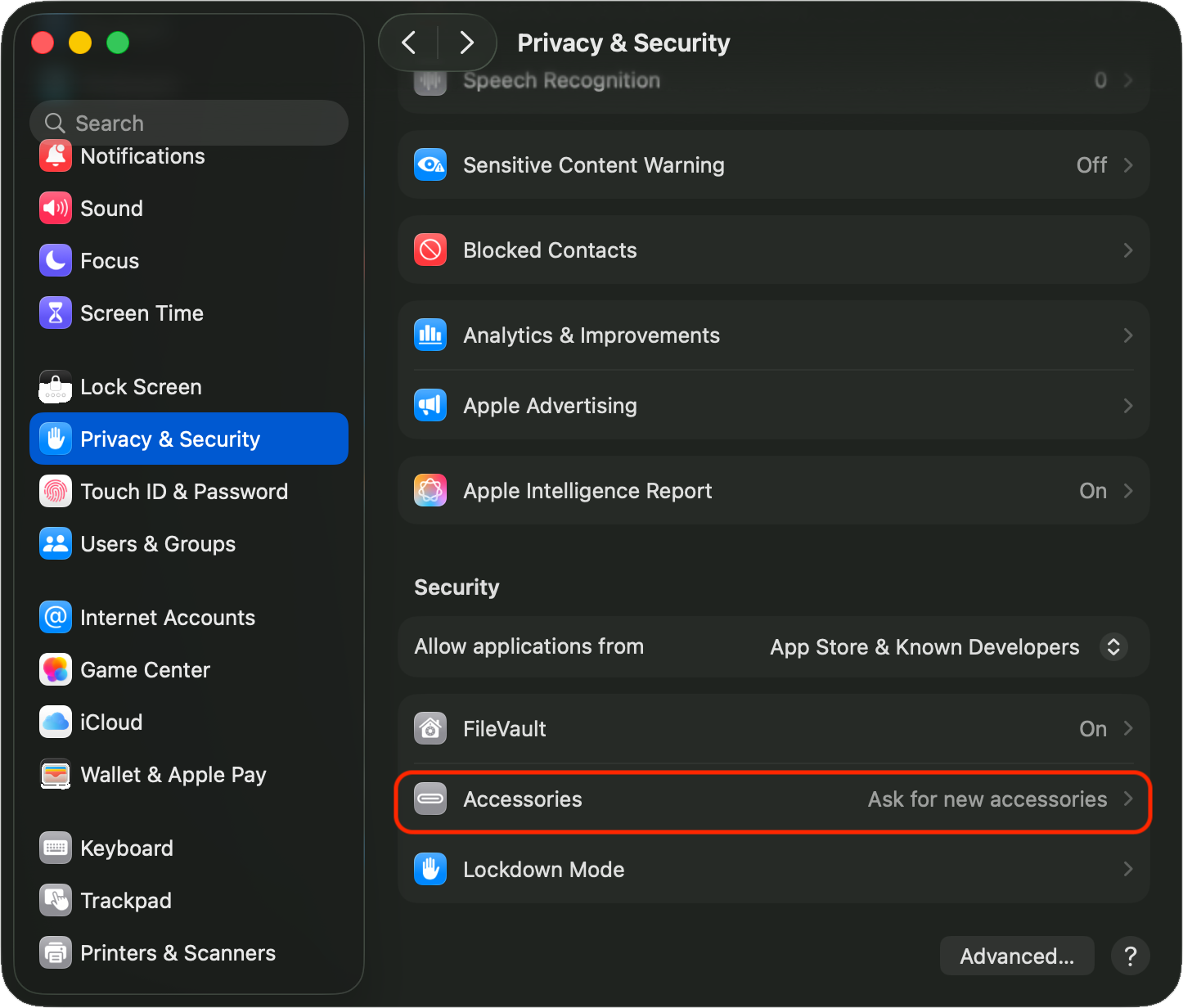This screenshot has height=1008, width=1183.
Task: Open Apple Intelligence Report details chevron
Action: pos(1127,491)
